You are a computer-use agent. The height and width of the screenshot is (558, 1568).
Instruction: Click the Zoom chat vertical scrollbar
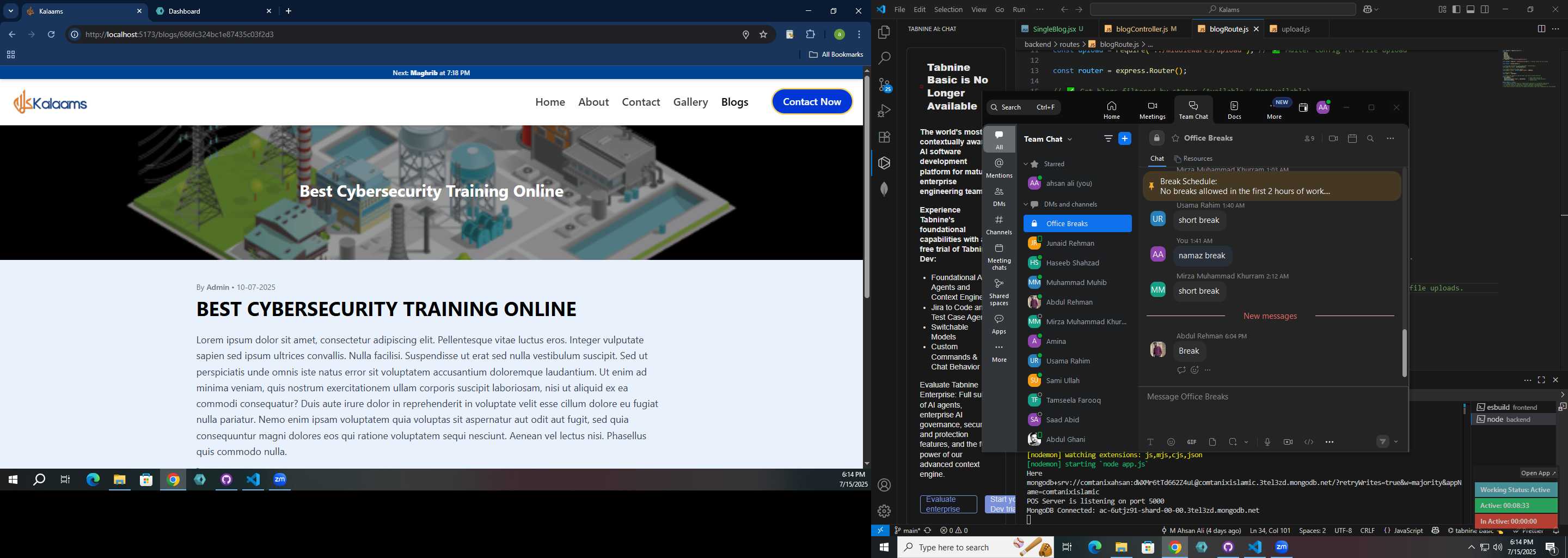(x=1404, y=353)
